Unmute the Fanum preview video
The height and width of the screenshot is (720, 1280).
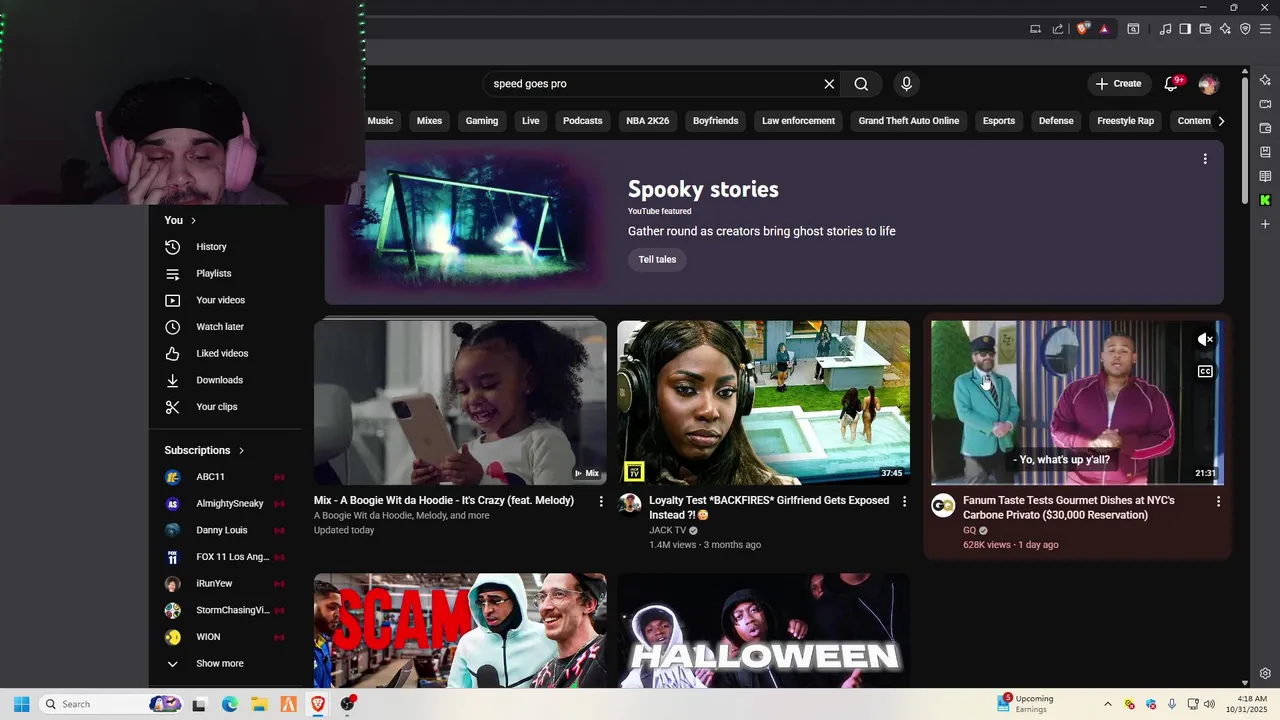(x=1205, y=340)
